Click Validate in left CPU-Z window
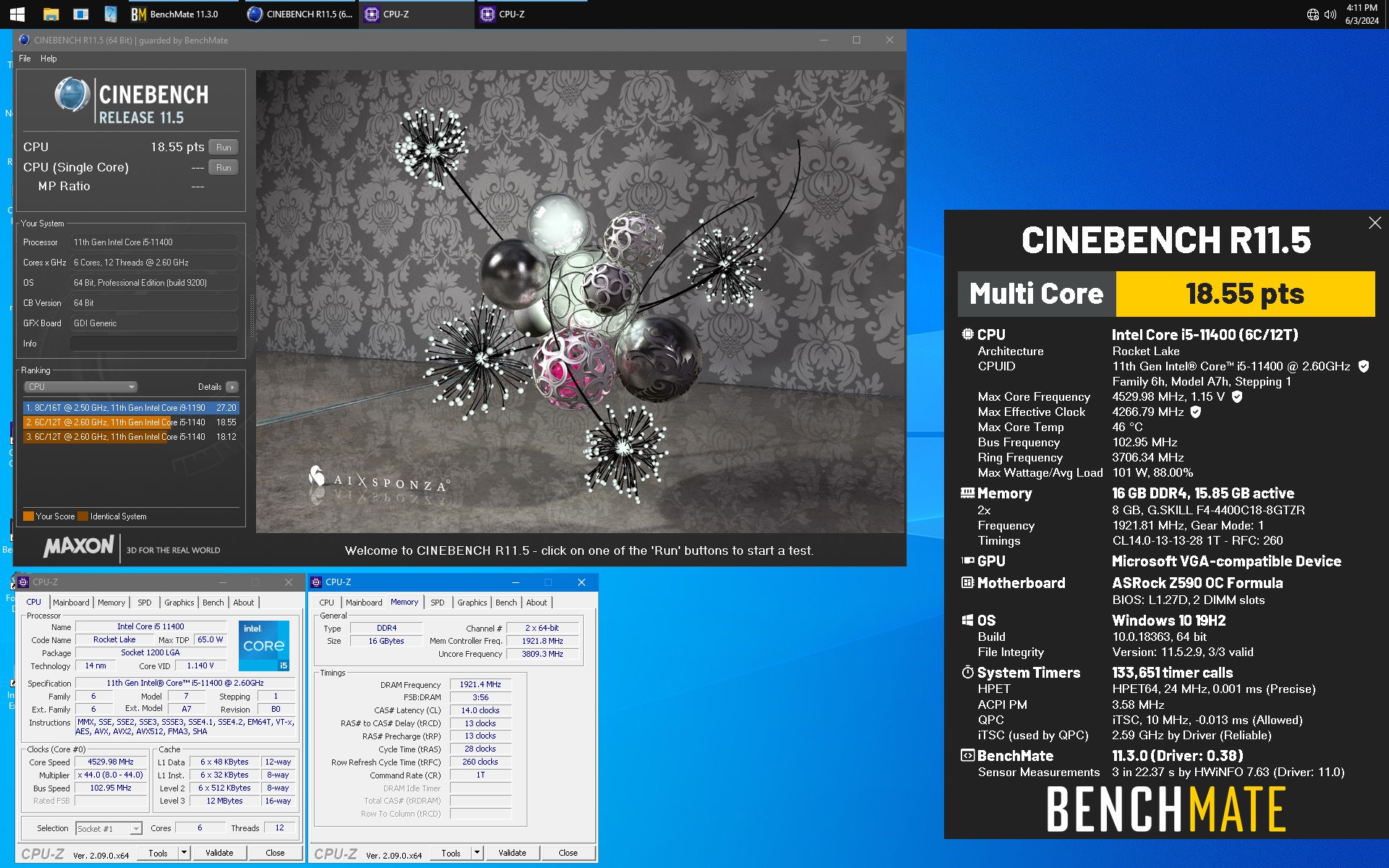Image resolution: width=1389 pixels, height=868 pixels. pyautogui.click(x=219, y=853)
